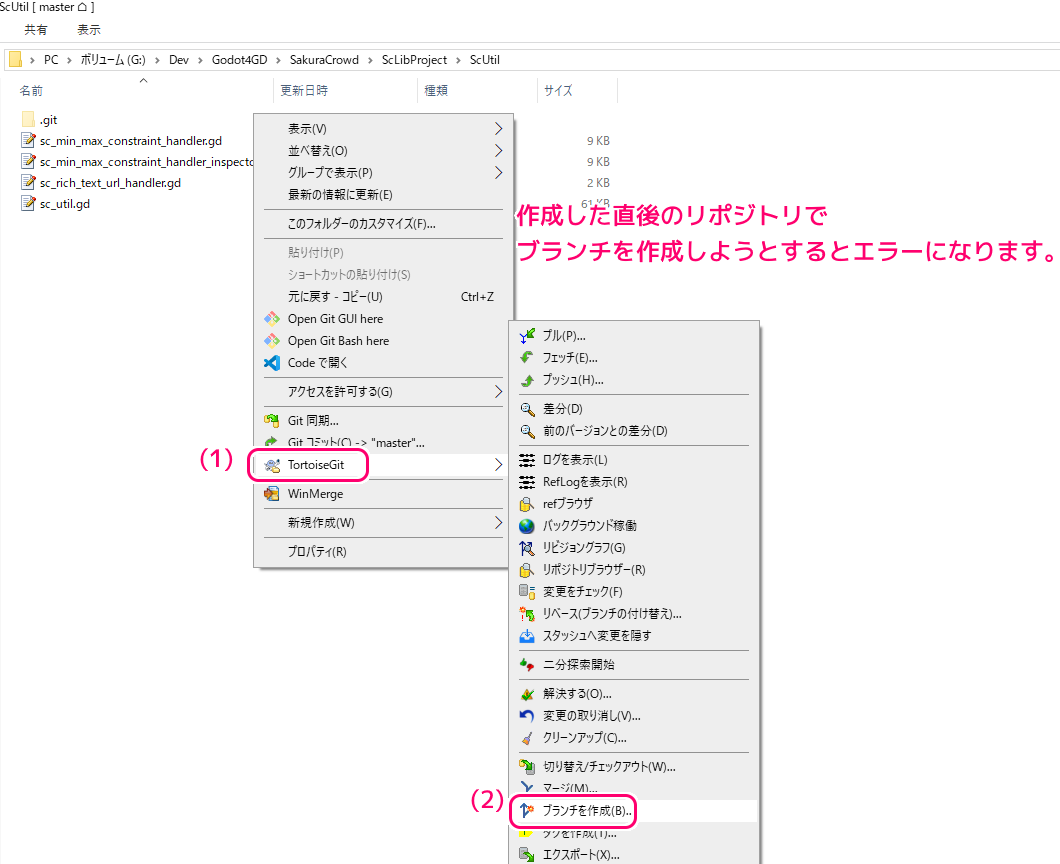
Task: Click the Push (プッシュ) icon
Action: pos(528,380)
